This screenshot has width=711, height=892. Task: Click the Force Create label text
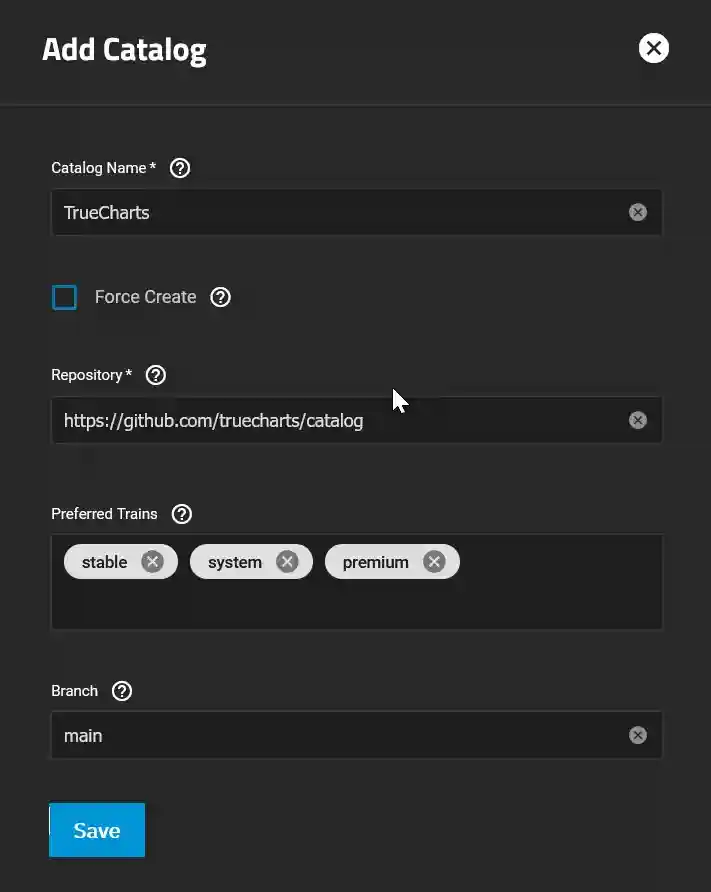click(x=145, y=297)
